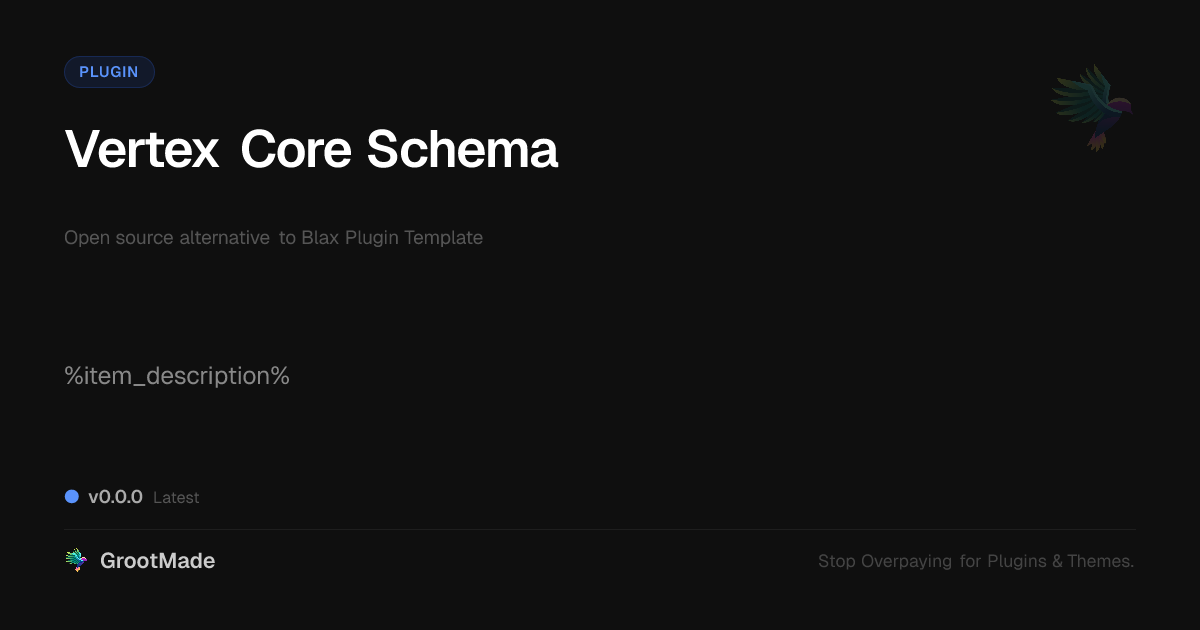The width and height of the screenshot is (1200, 630).
Task: Click the word Plugins in the tagline
Action: click(x=1017, y=561)
